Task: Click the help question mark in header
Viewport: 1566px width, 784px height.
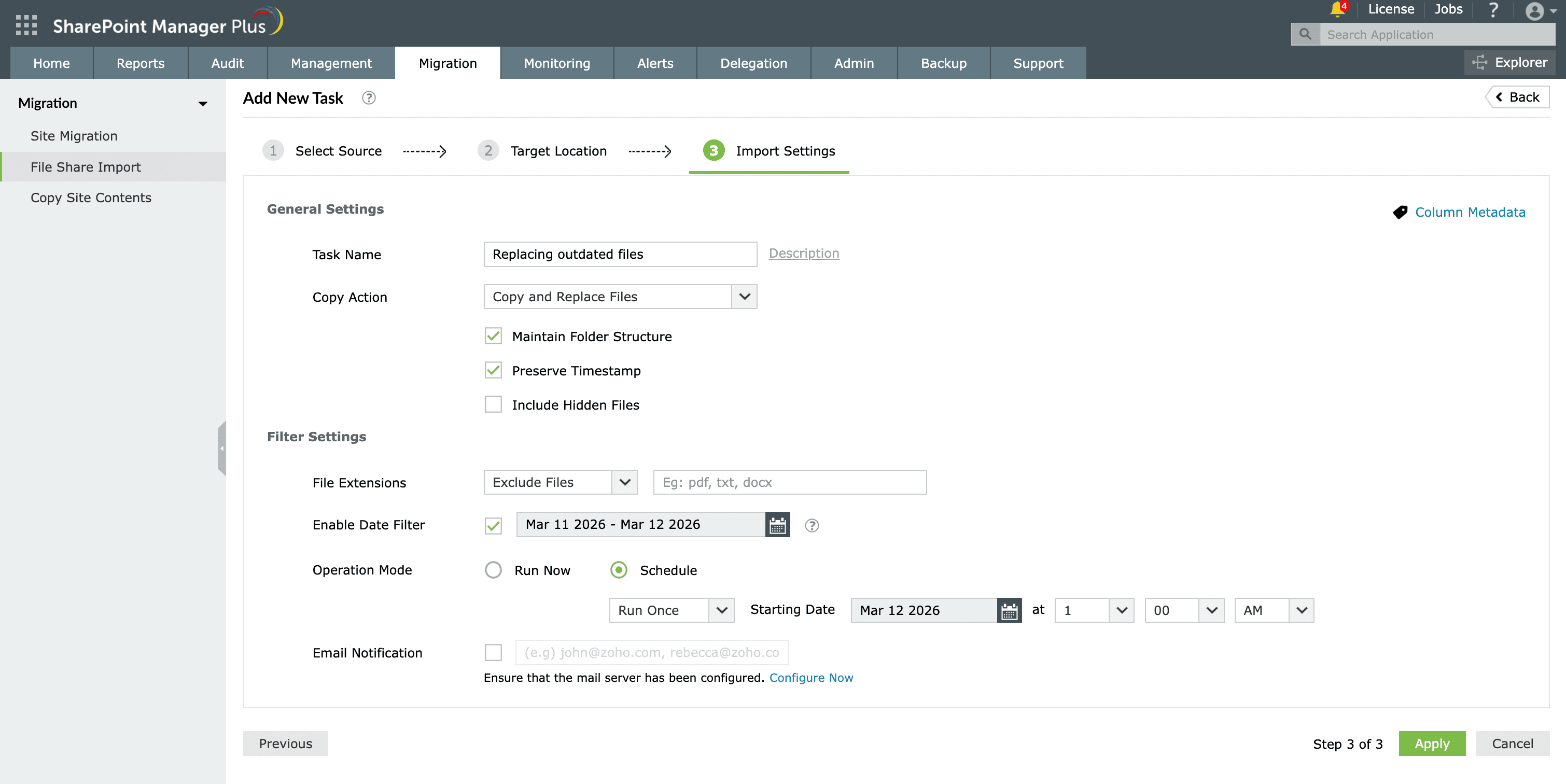Action: [x=1493, y=10]
